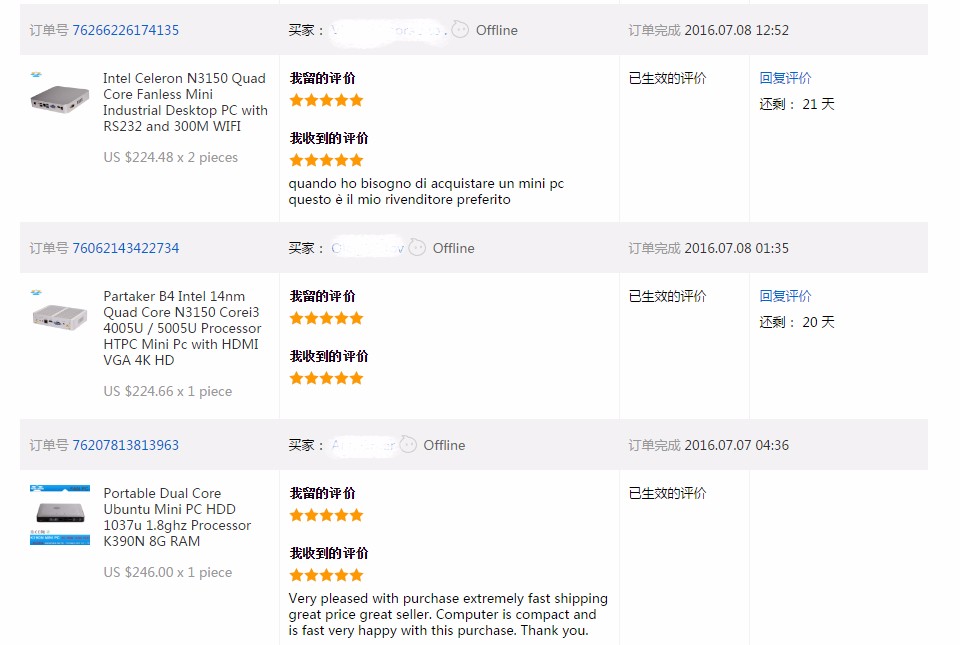Click Intel Celeron N3150 Mini PC thumbnail

click(x=60, y=95)
